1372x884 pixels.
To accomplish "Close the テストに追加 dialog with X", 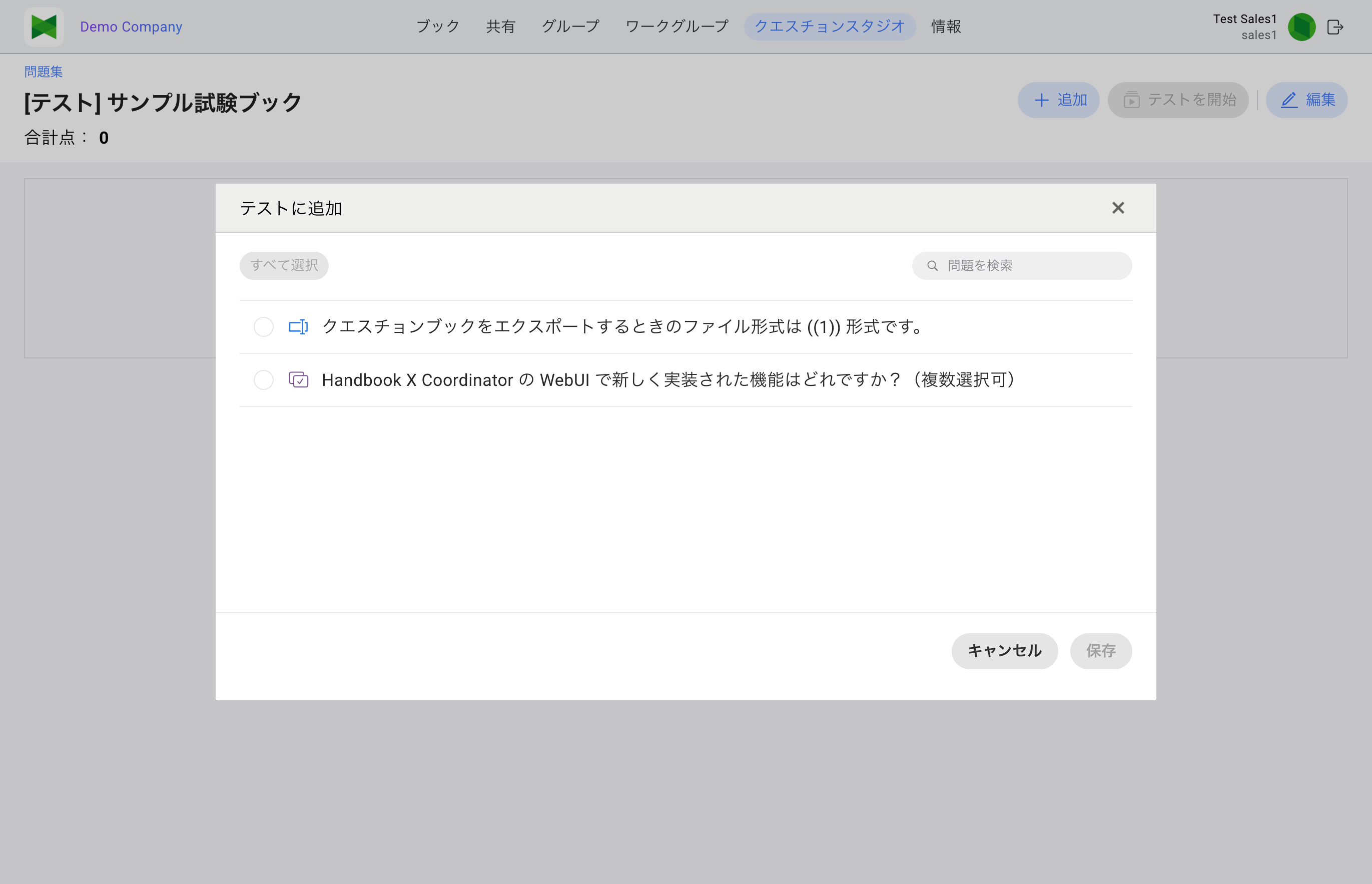I will click(x=1118, y=208).
